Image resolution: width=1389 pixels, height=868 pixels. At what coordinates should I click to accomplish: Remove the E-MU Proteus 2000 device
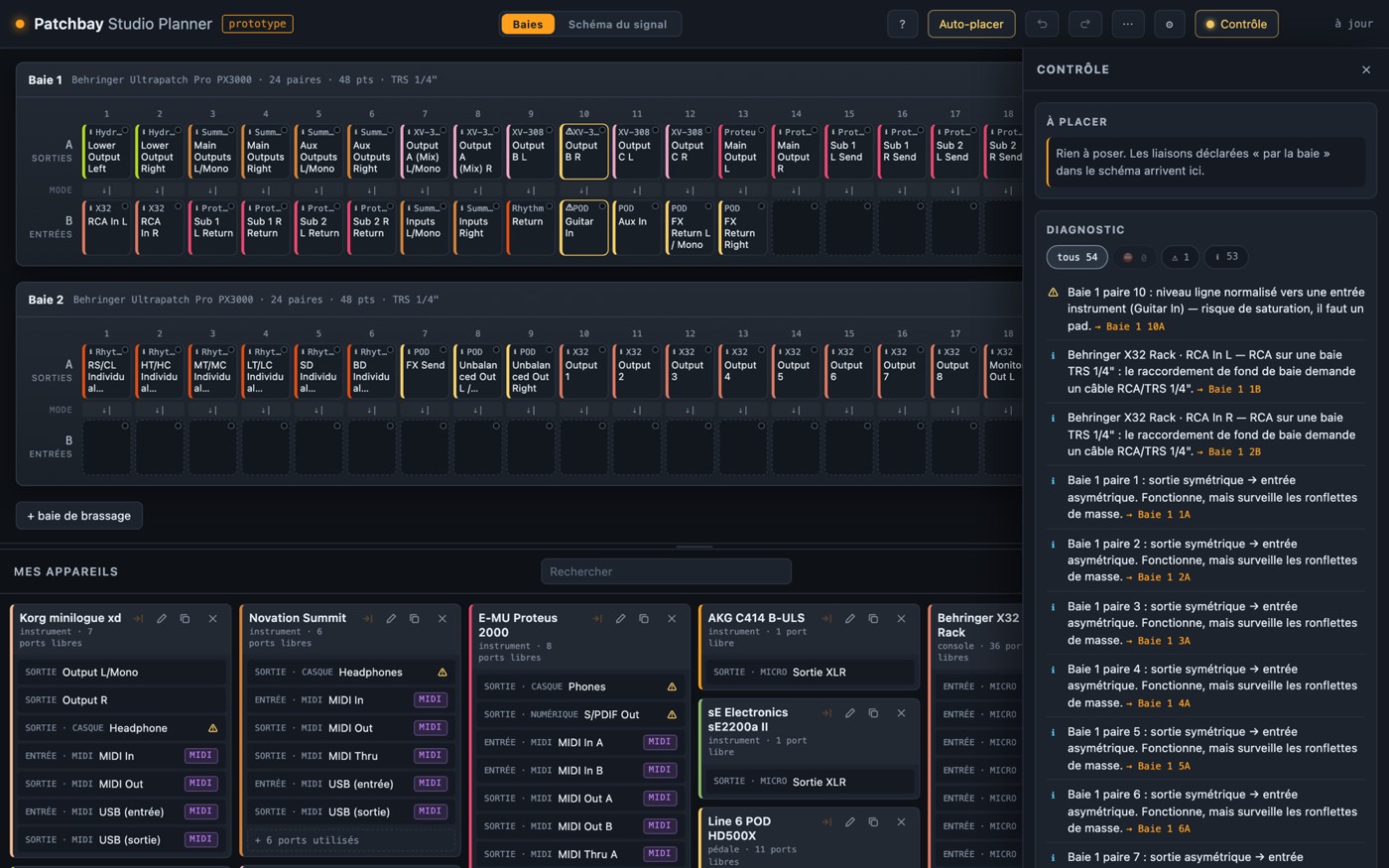672,618
